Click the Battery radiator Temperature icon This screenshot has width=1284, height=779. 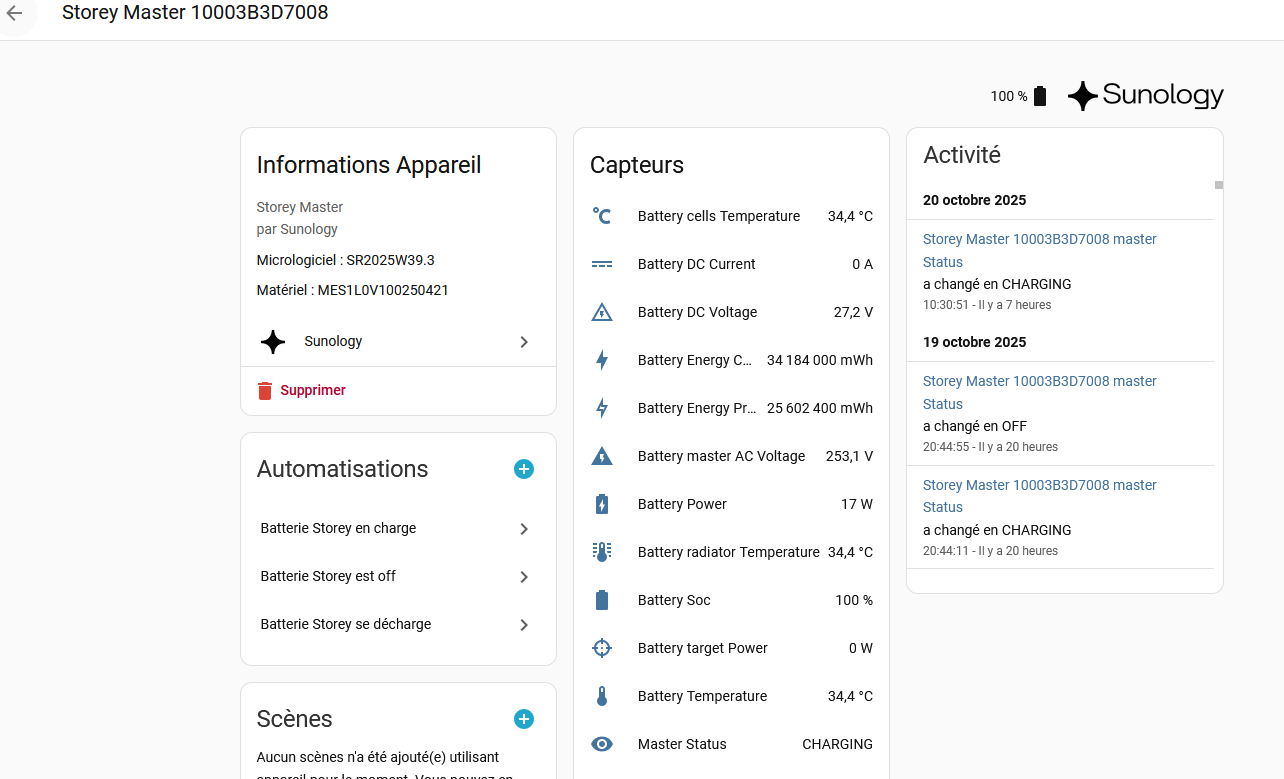pyautogui.click(x=601, y=552)
